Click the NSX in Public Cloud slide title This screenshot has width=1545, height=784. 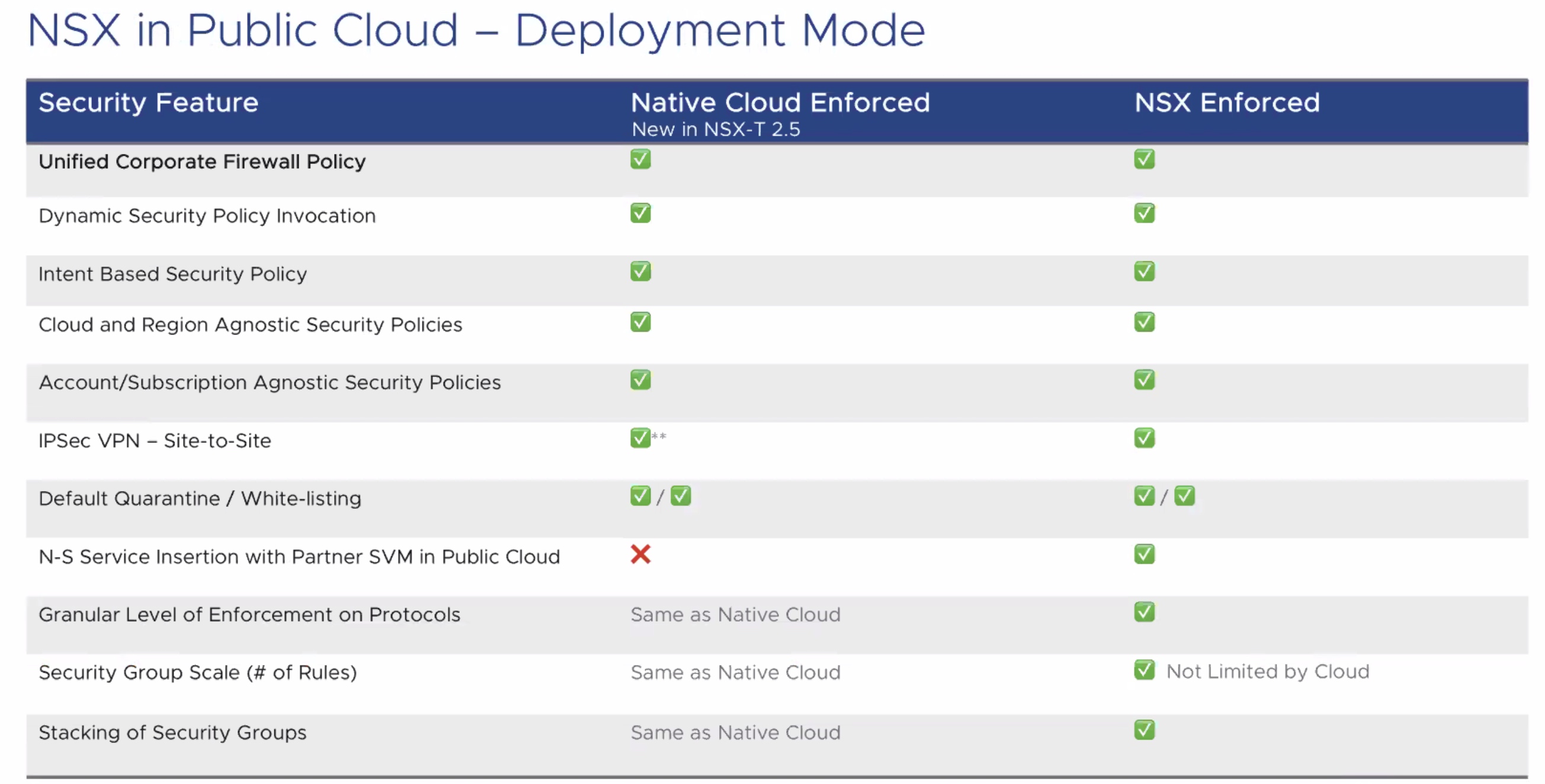pos(476,30)
